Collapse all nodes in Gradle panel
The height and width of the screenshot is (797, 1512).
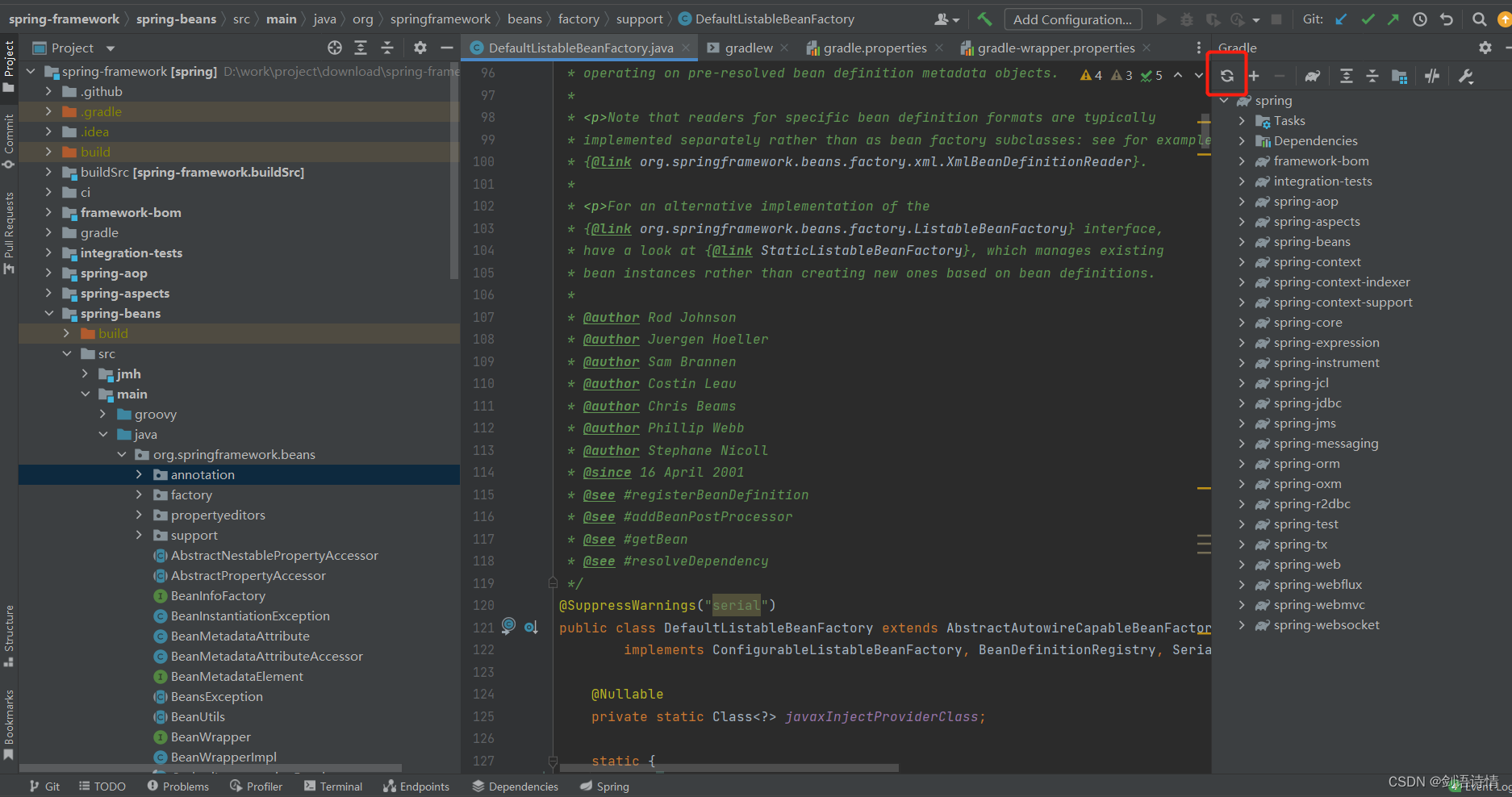(x=1372, y=76)
